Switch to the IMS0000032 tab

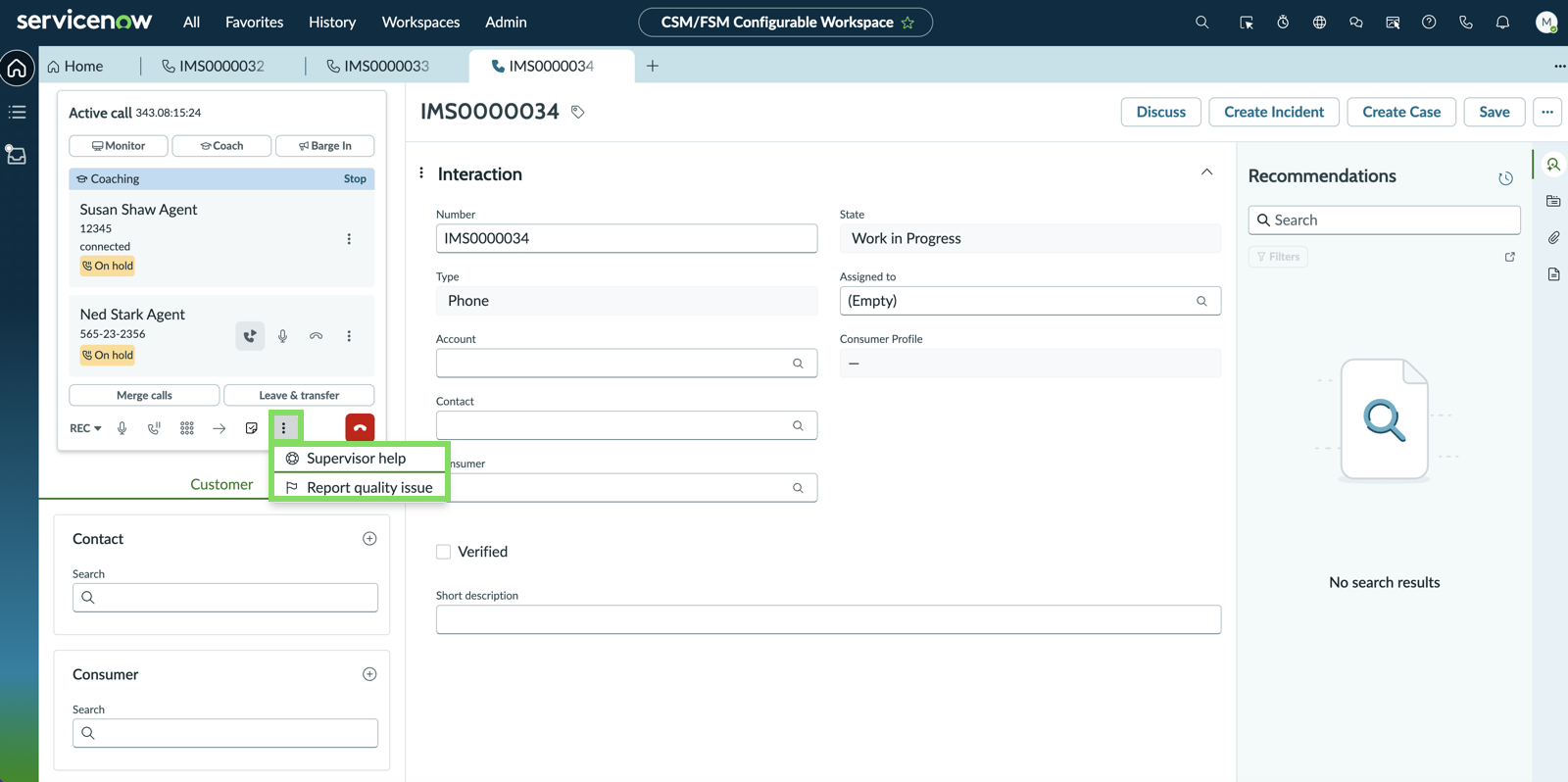(213, 66)
